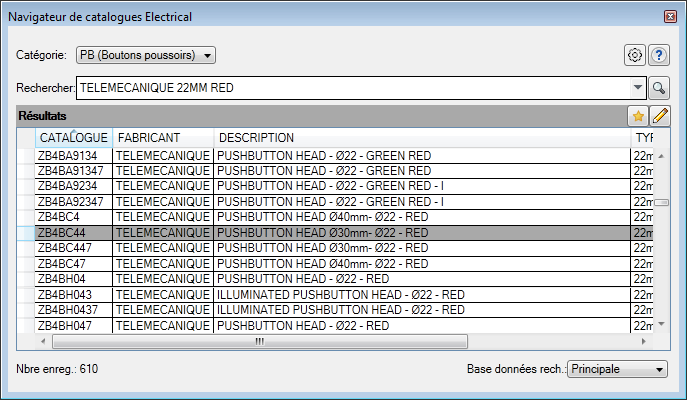Click TELEMECANIQUE cell in row ZB4BC47

(x=163, y=264)
